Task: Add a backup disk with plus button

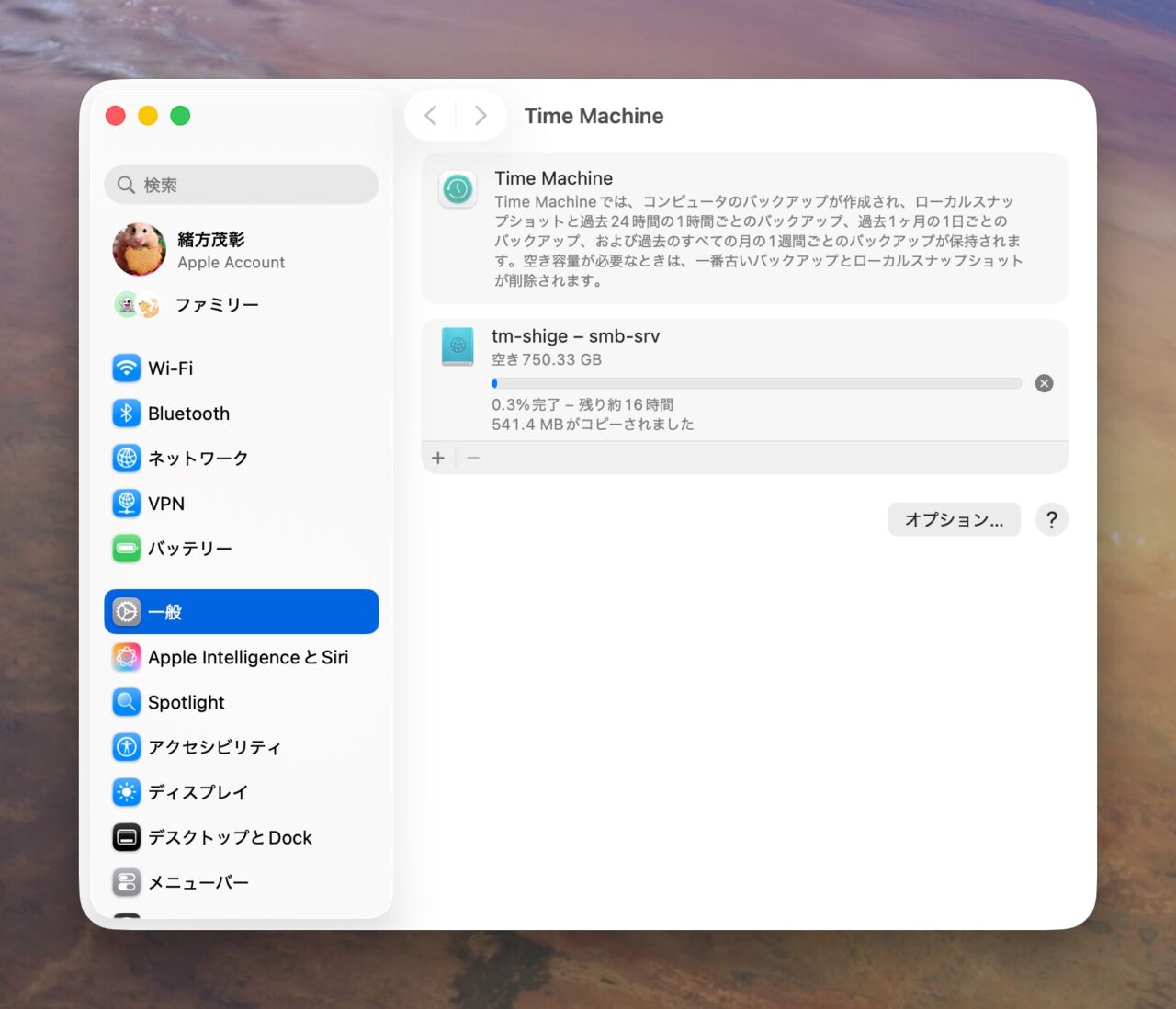Action: pyautogui.click(x=438, y=458)
